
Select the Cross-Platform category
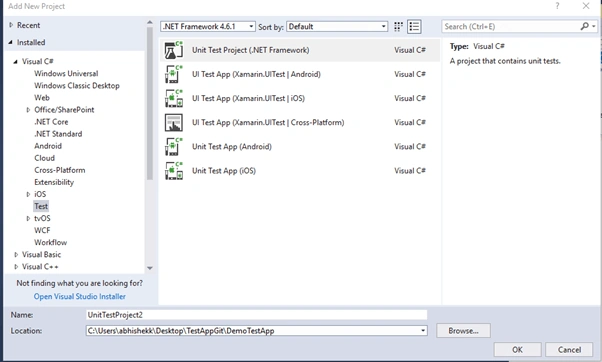[x=60, y=170]
